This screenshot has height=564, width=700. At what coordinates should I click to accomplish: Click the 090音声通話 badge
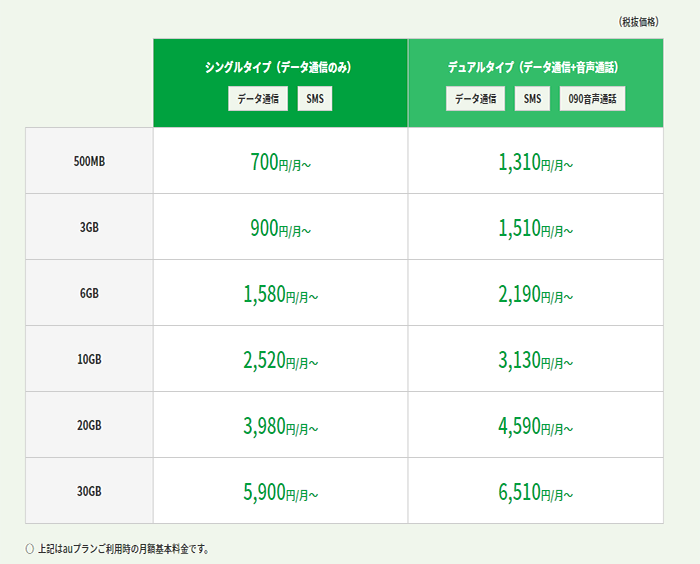coord(592,99)
